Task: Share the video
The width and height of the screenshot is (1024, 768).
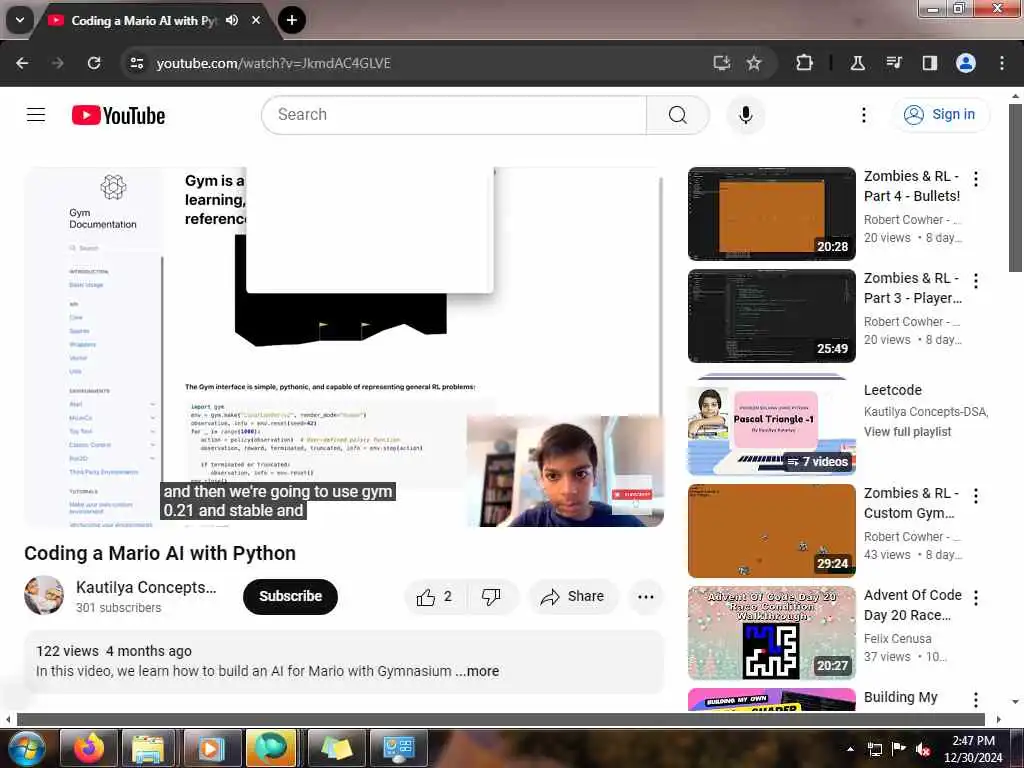Action: (x=572, y=596)
